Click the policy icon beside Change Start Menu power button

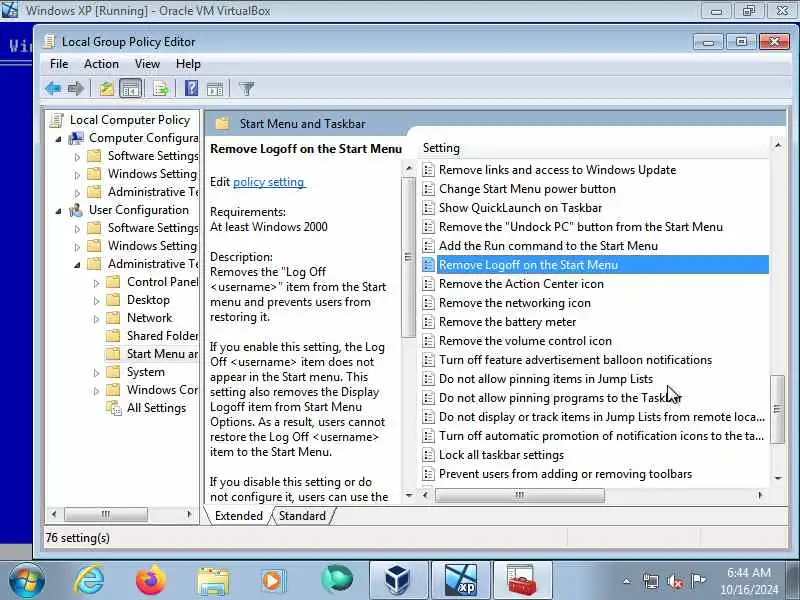click(x=429, y=189)
